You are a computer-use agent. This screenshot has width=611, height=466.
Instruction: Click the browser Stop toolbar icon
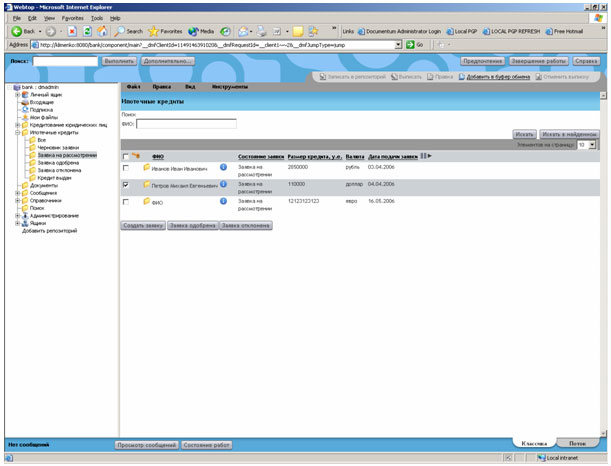[x=72, y=31]
